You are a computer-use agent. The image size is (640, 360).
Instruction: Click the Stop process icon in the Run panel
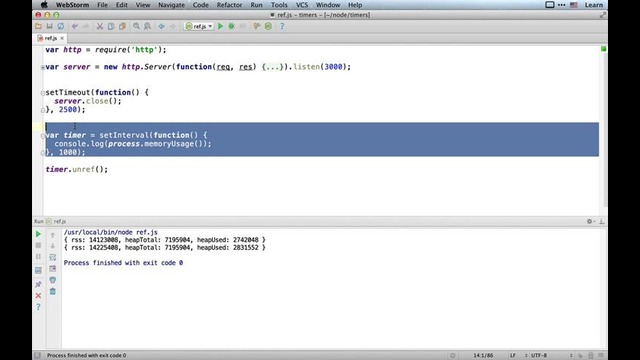(38, 245)
